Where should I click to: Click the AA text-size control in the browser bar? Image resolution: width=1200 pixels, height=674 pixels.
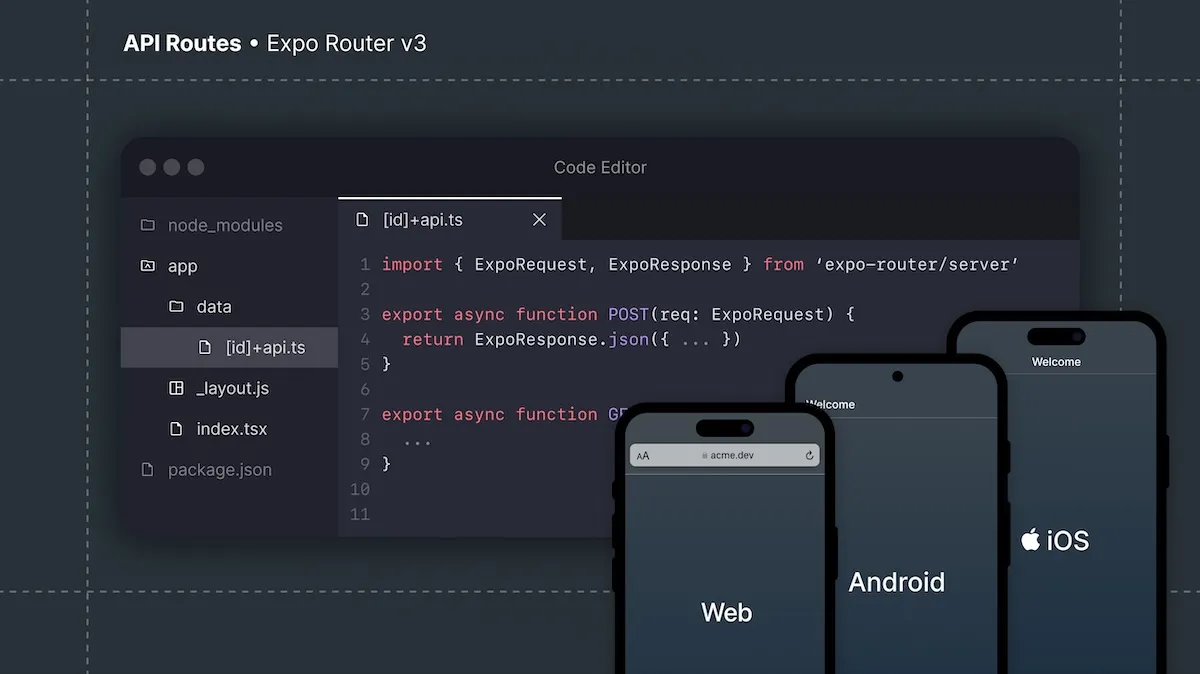(645, 455)
